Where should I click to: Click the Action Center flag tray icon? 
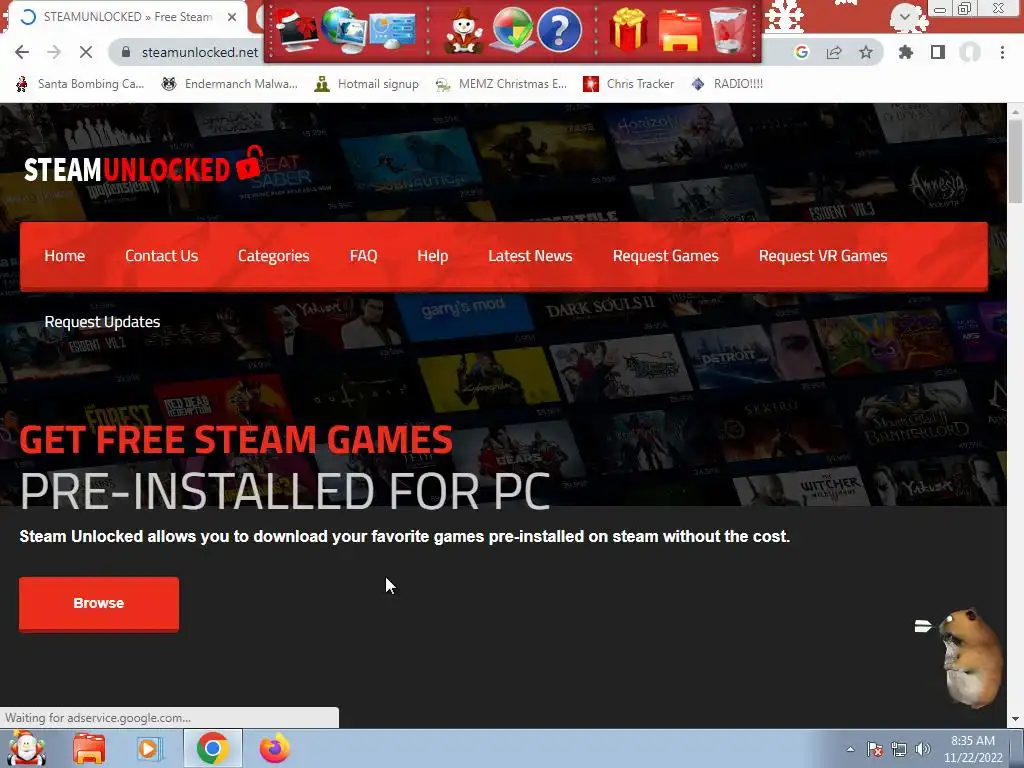[x=874, y=749]
